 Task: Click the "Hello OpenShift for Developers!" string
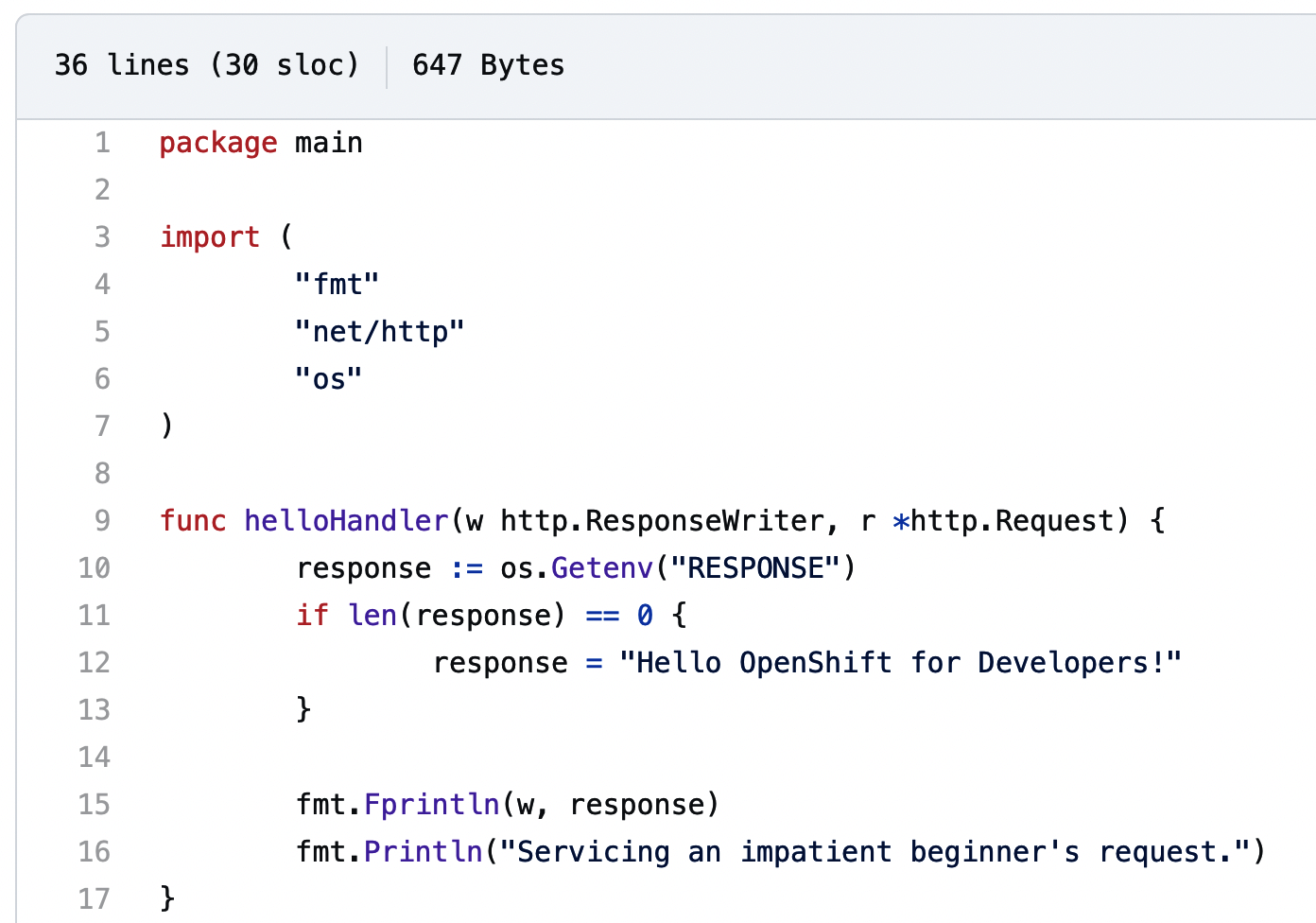(x=901, y=663)
